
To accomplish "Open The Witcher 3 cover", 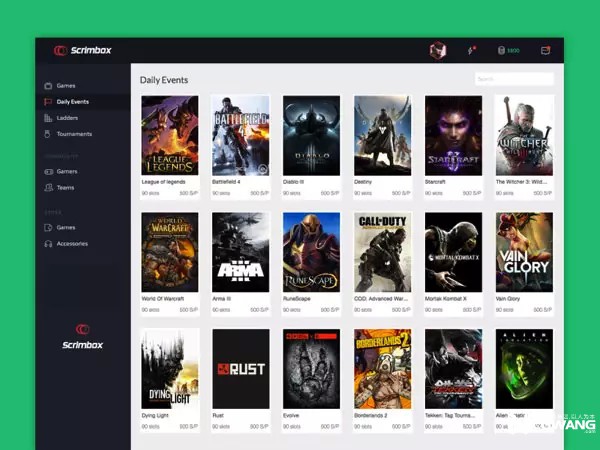I will point(524,135).
